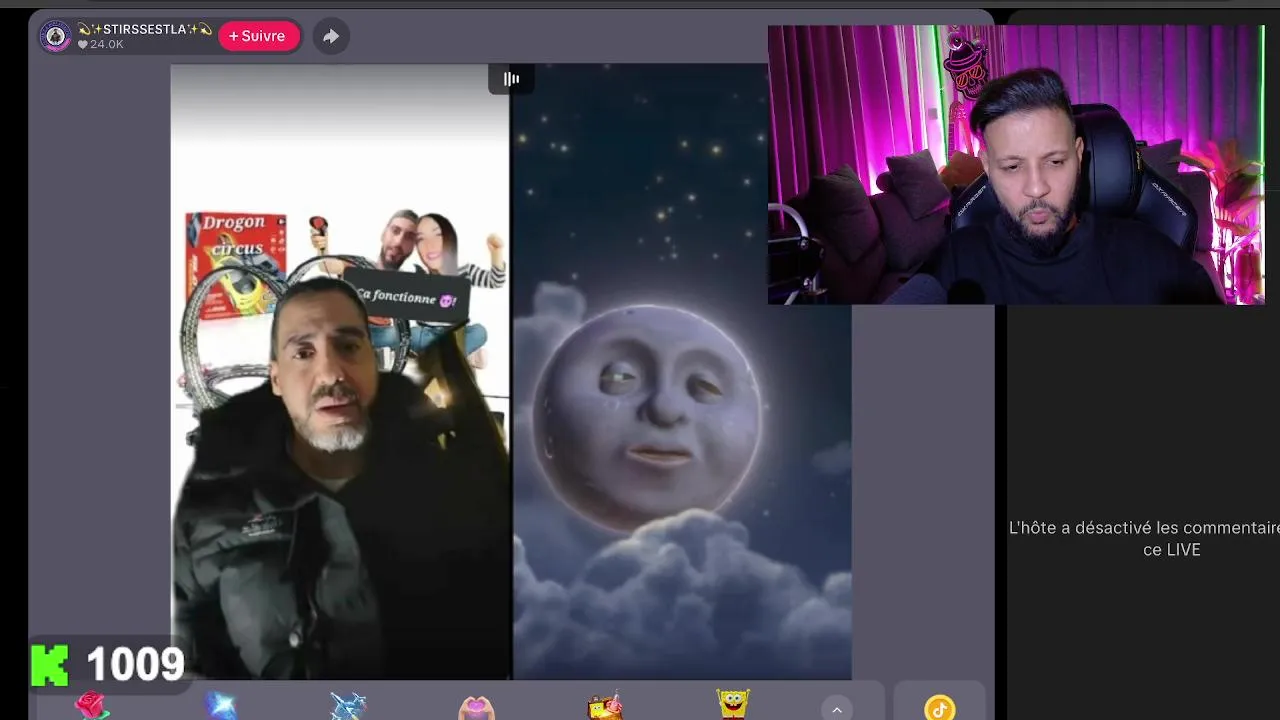The width and height of the screenshot is (1280, 720).
Task: Toggle the audio bars indicator atop the split
Action: [x=511, y=79]
